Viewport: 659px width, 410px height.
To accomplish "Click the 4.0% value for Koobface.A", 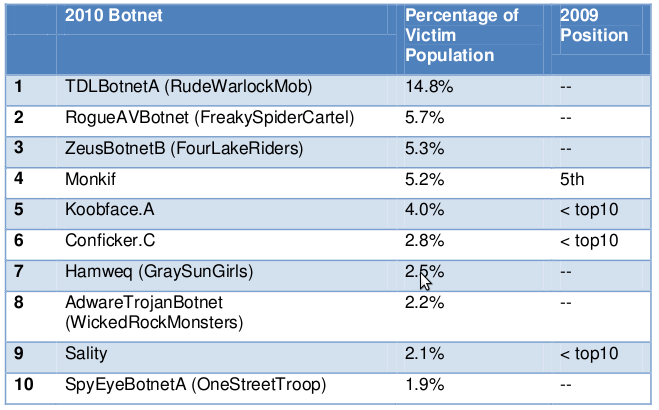I will pos(425,210).
